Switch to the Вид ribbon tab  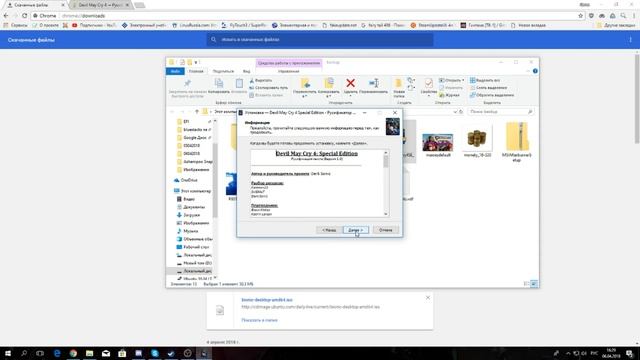tap(247, 71)
